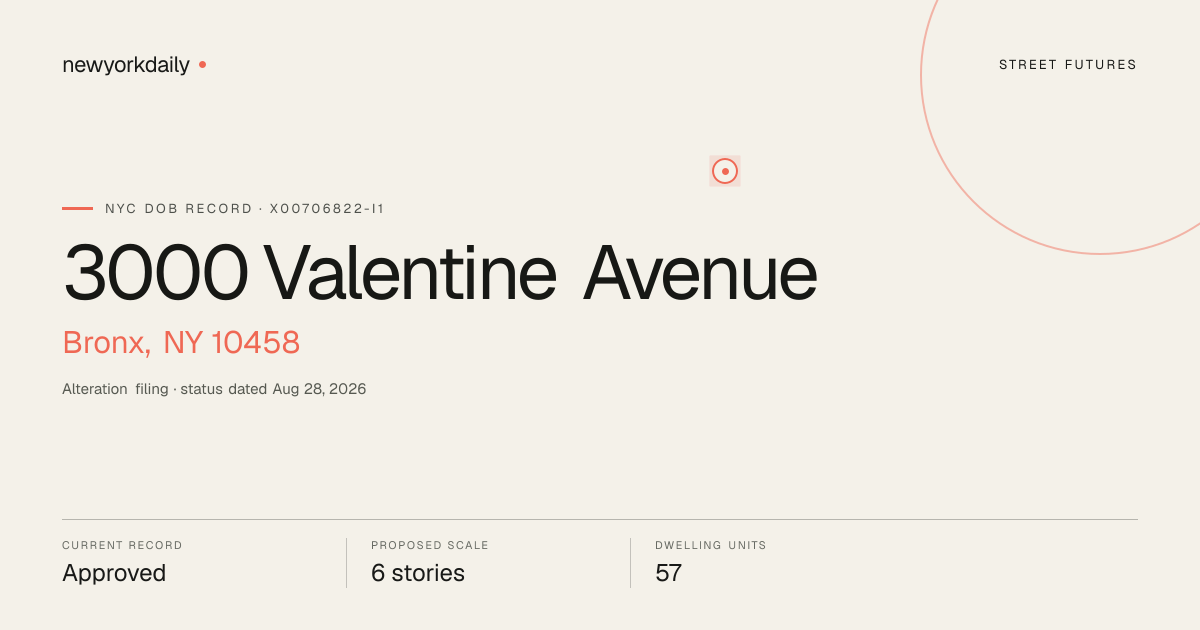Select the Approved status value

point(114,574)
